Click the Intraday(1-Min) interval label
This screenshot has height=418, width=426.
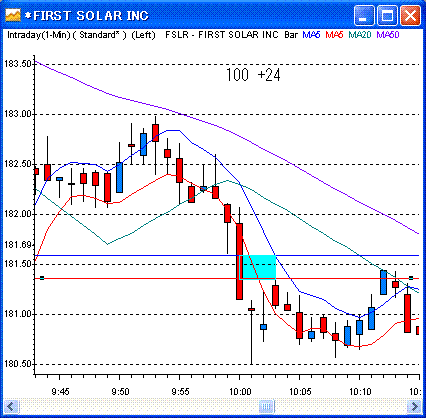point(38,35)
